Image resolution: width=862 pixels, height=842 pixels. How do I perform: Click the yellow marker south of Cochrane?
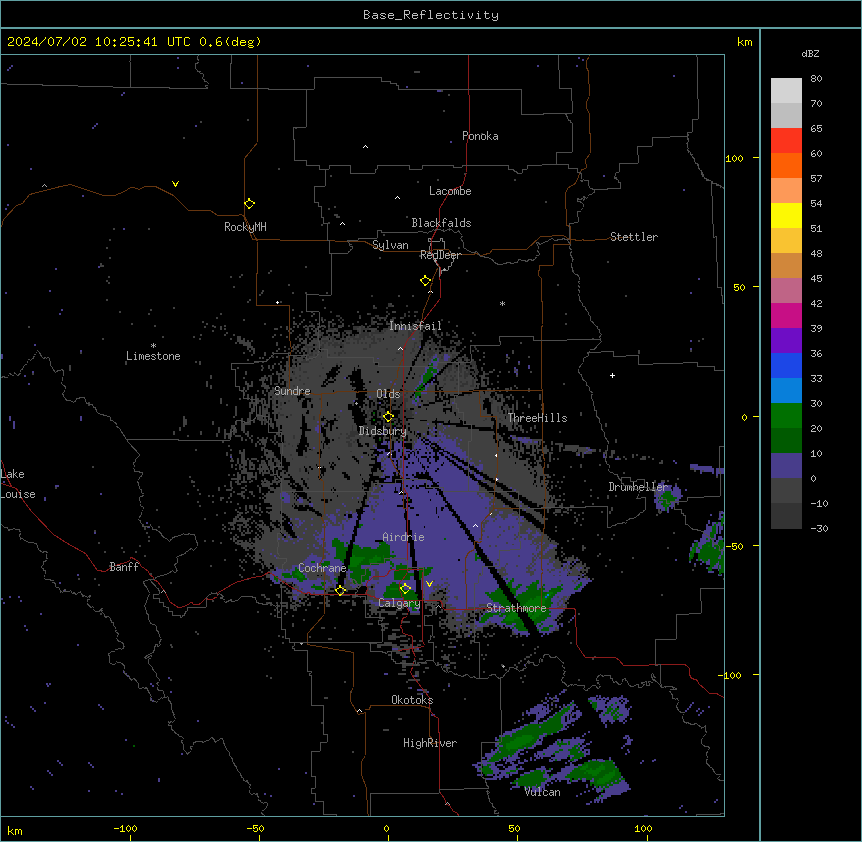coord(340,590)
